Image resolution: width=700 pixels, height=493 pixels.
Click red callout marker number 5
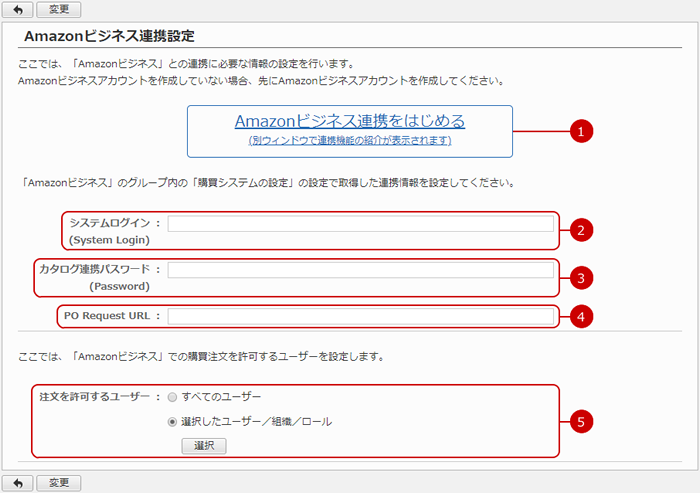coord(581,420)
